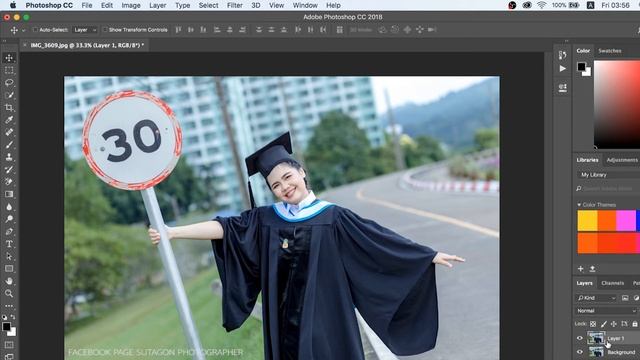Select the Crop tool

[x=9, y=108]
